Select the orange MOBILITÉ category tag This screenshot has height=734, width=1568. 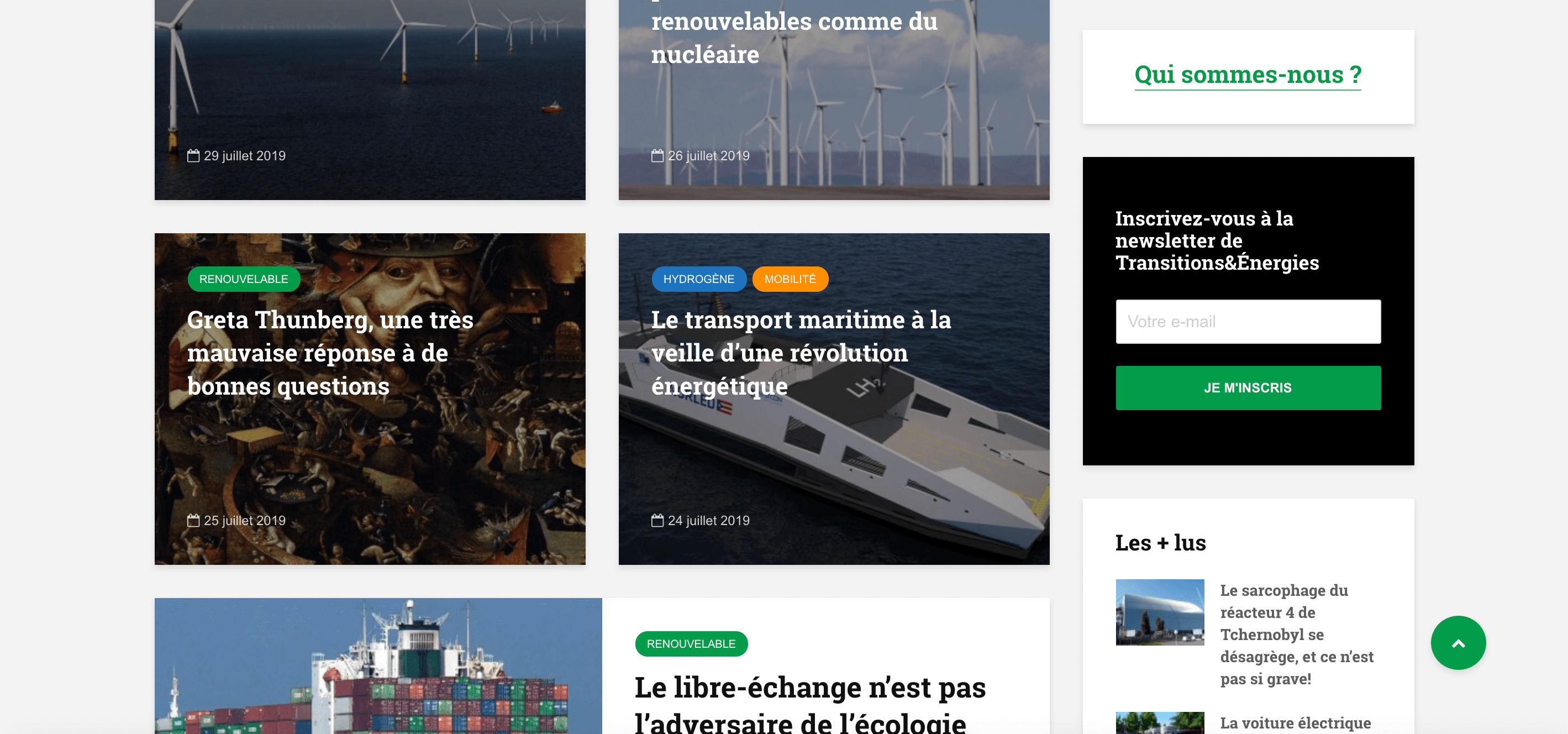point(790,279)
